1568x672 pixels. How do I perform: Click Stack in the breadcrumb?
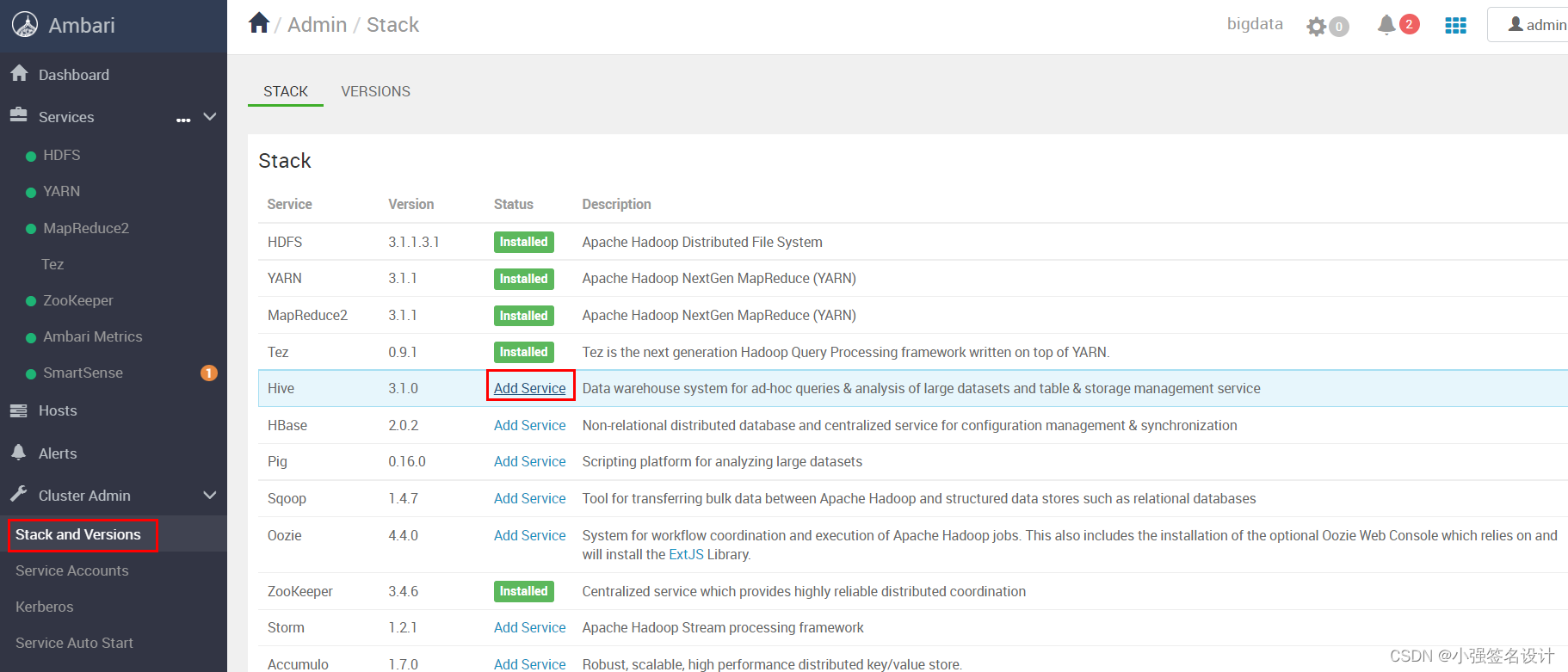click(x=392, y=25)
